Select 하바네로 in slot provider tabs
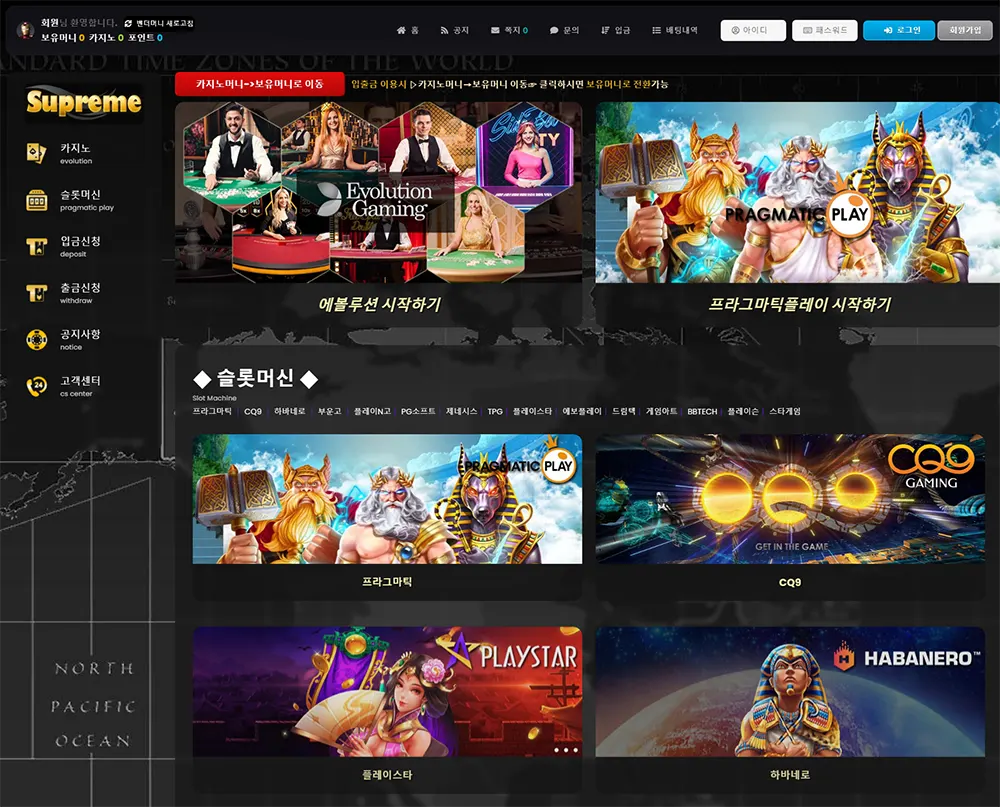 (x=290, y=411)
